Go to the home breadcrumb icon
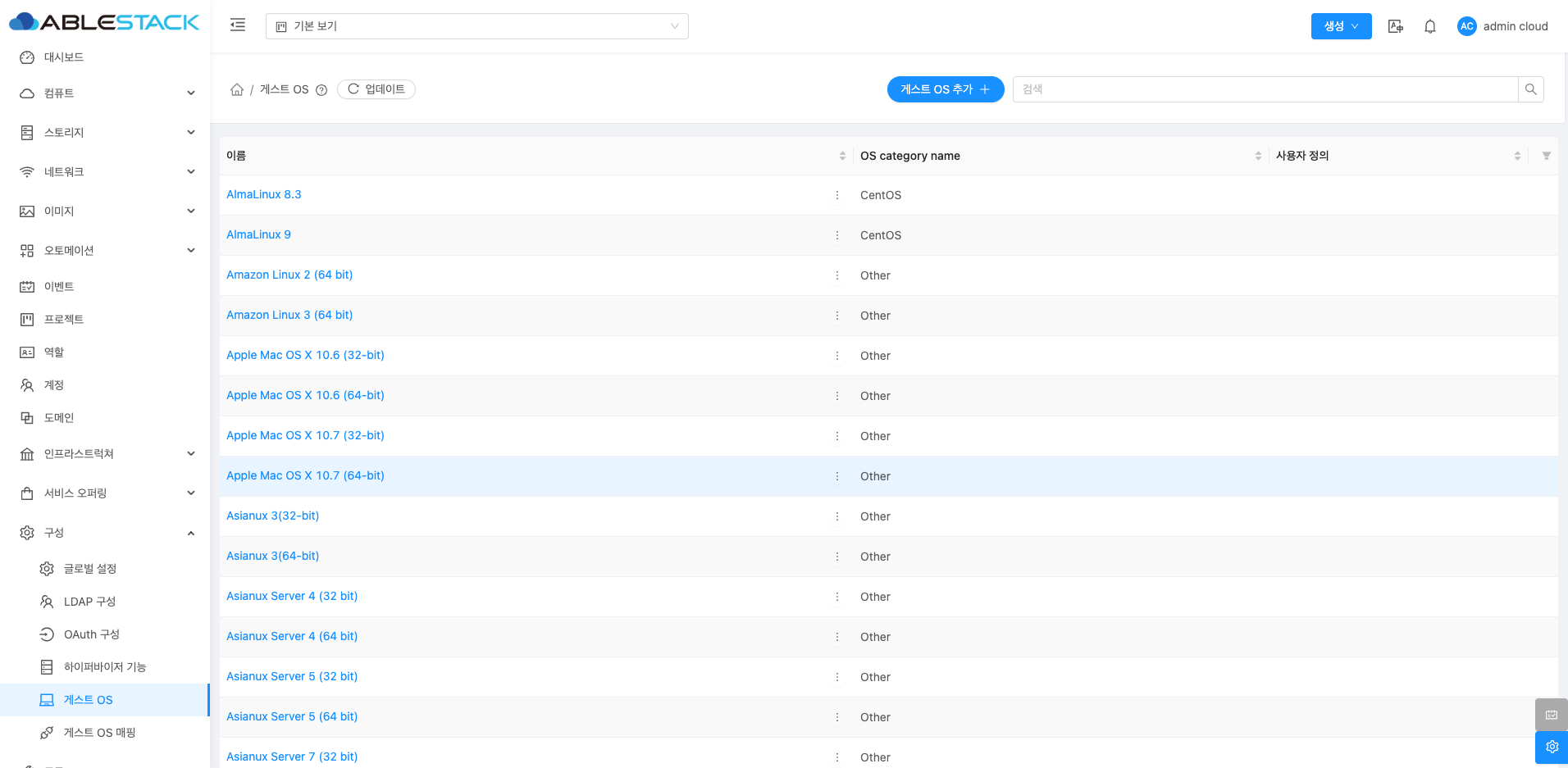Screen dimensions: 1568x768 [x=237, y=89]
